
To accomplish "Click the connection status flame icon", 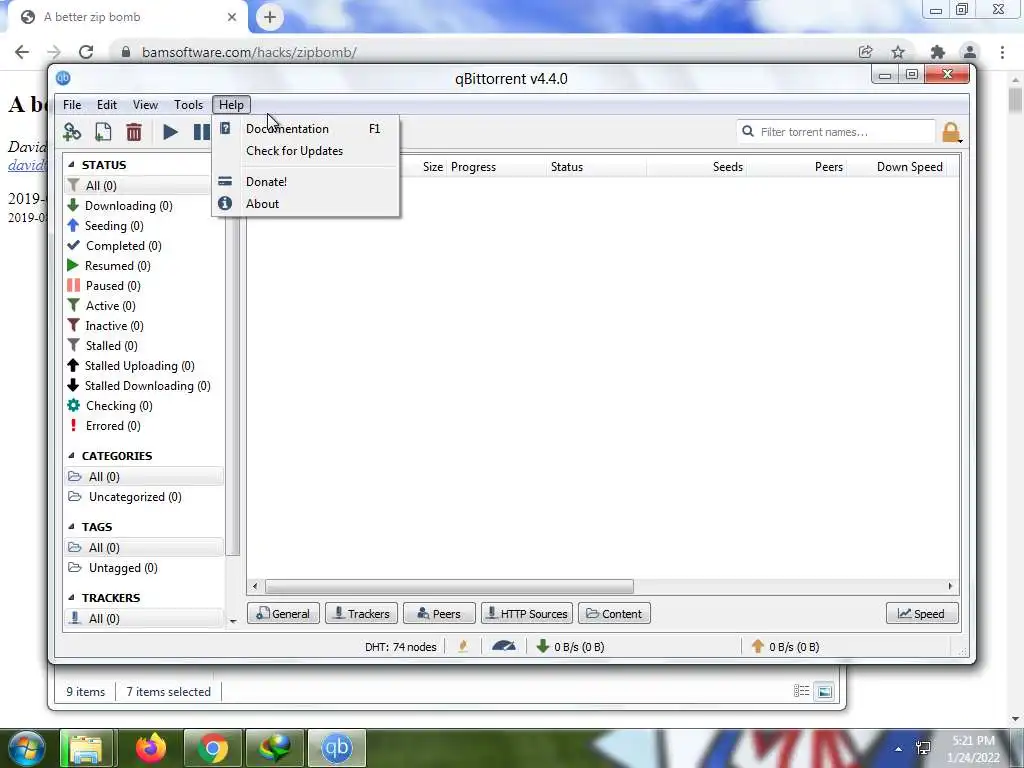I will [x=463, y=647].
